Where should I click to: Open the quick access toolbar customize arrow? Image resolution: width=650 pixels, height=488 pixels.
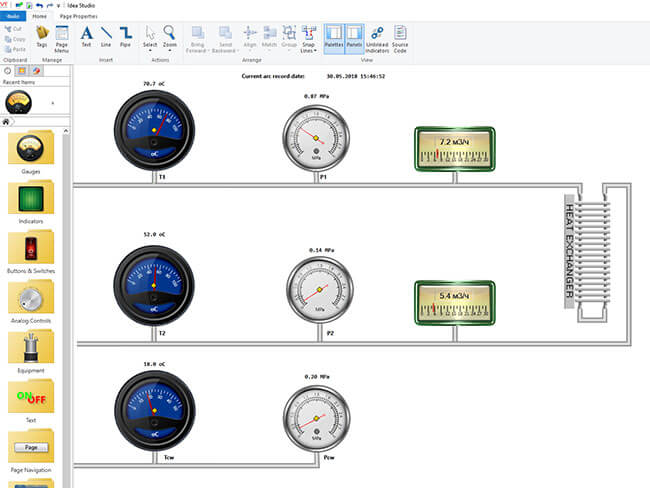click(x=58, y=6)
